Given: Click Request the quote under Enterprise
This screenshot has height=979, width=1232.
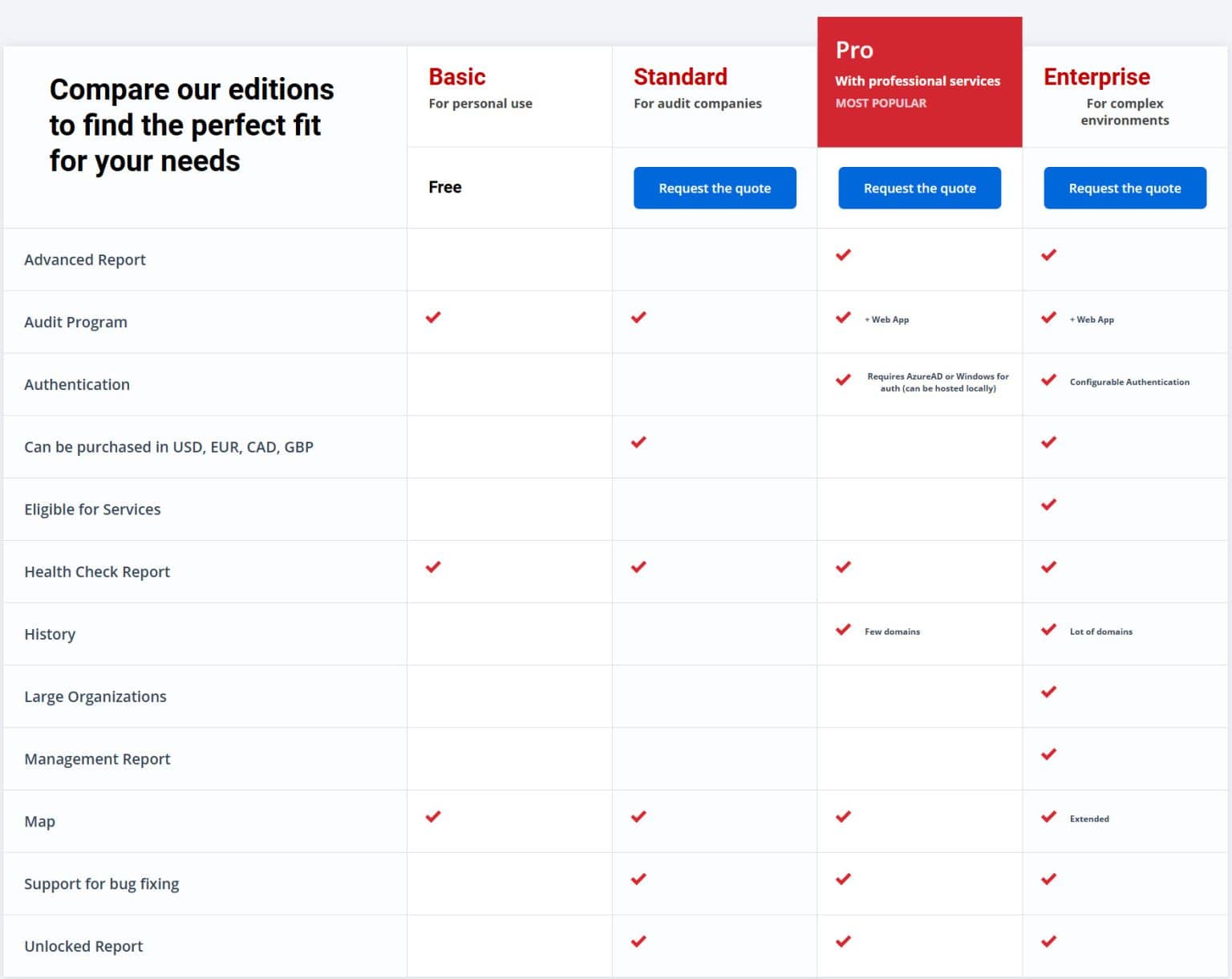Looking at the screenshot, I should (1125, 188).
